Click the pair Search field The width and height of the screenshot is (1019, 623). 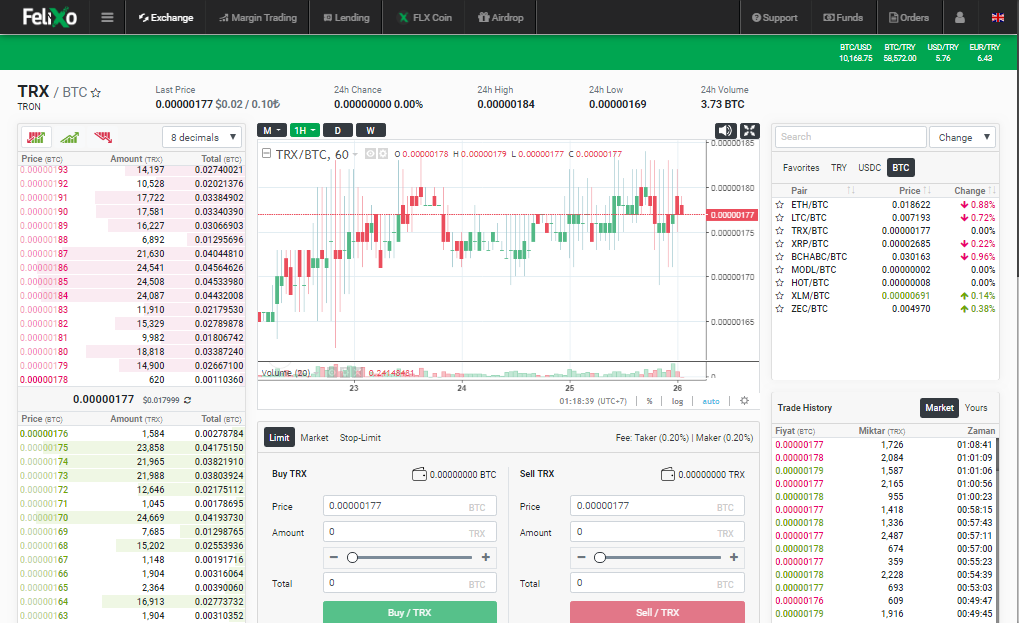[851, 137]
